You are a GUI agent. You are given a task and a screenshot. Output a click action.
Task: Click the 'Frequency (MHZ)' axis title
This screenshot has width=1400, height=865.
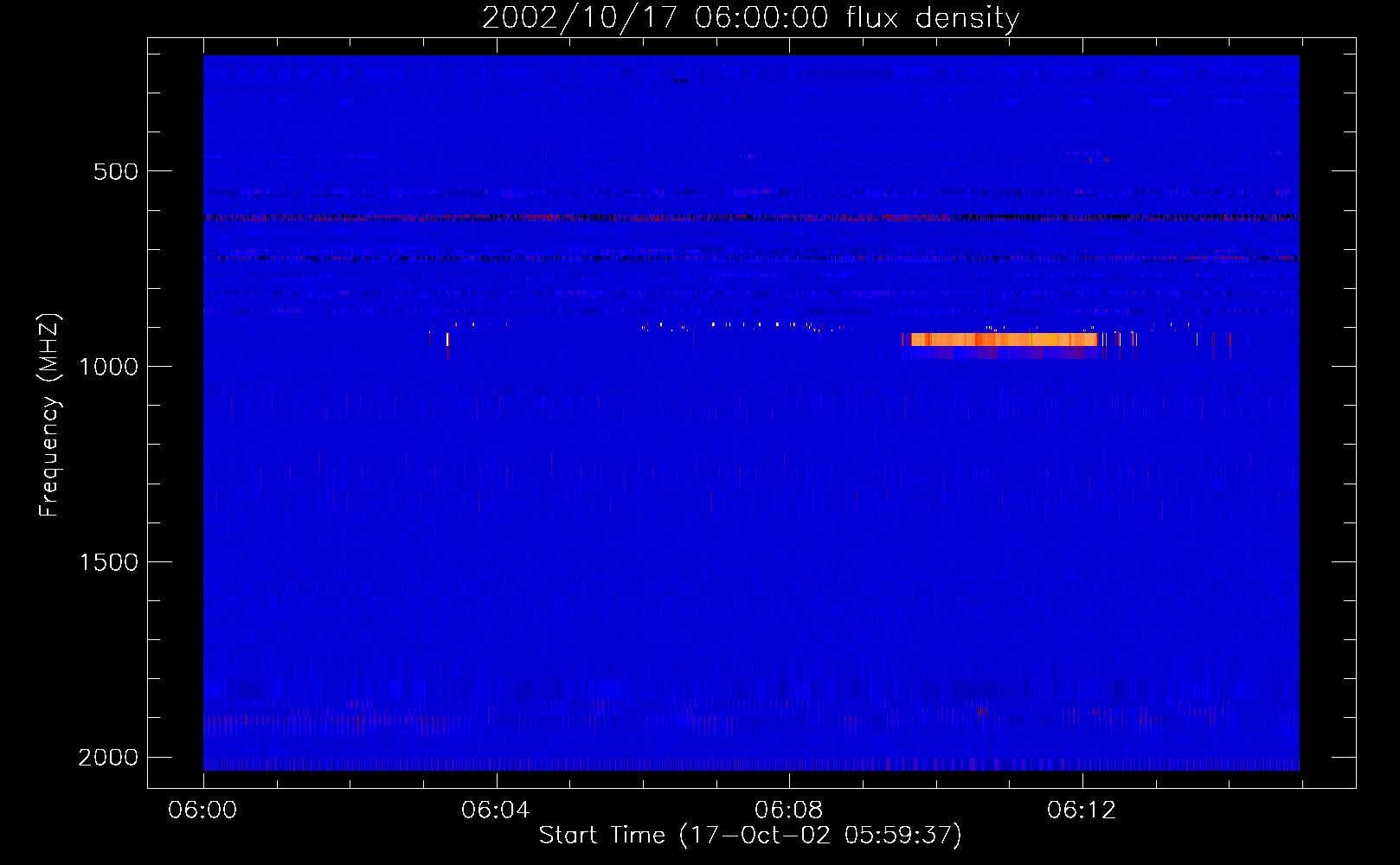click(x=50, y=415)
